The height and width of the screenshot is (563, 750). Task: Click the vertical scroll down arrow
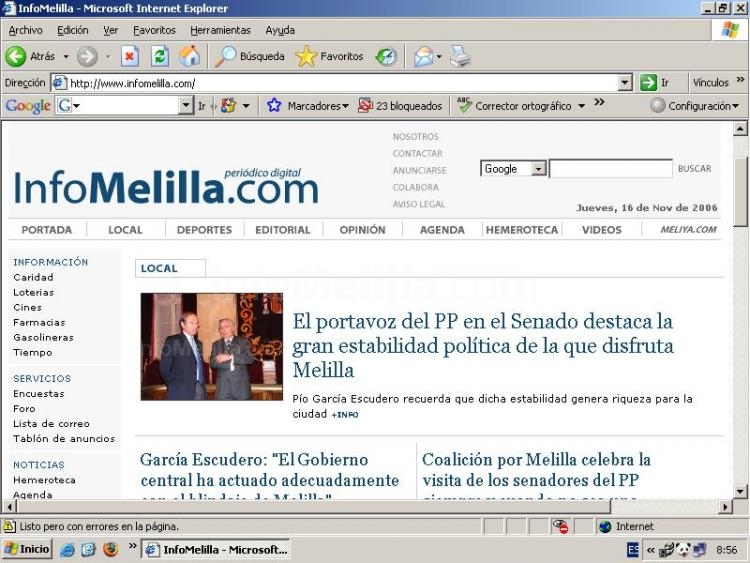pos(740,491)
